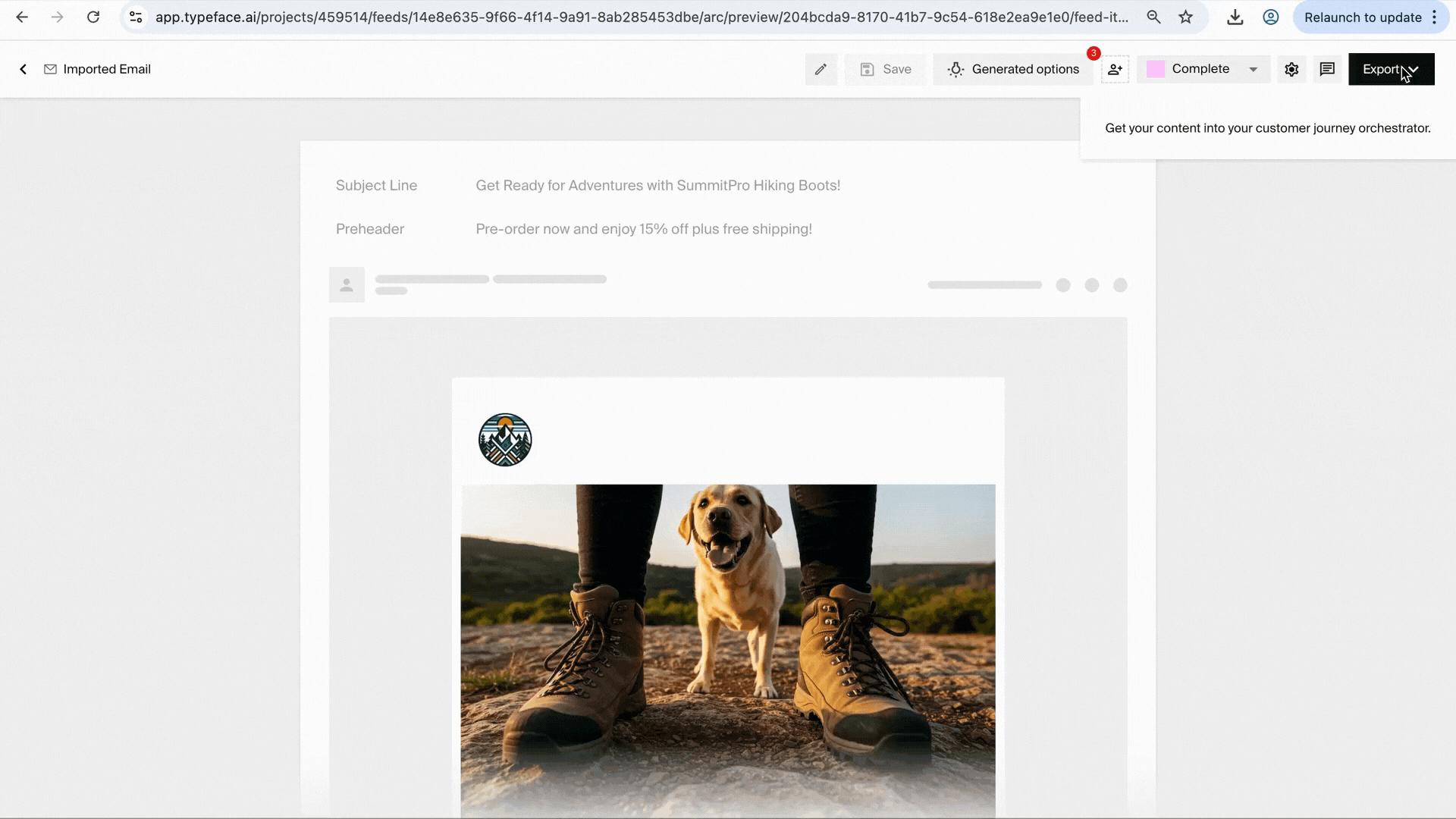Click the brand logo in the email preview

coord(504,439)
